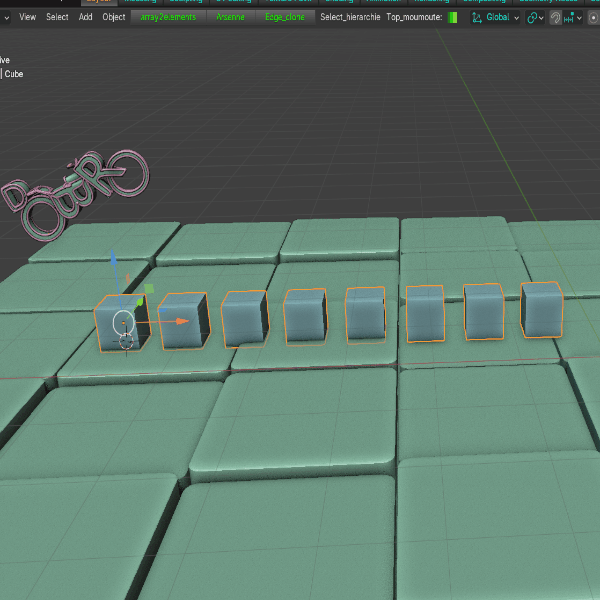Grab the orange X-axis gizmo arrow
The image size is (600, 600).
coord(181,321)
